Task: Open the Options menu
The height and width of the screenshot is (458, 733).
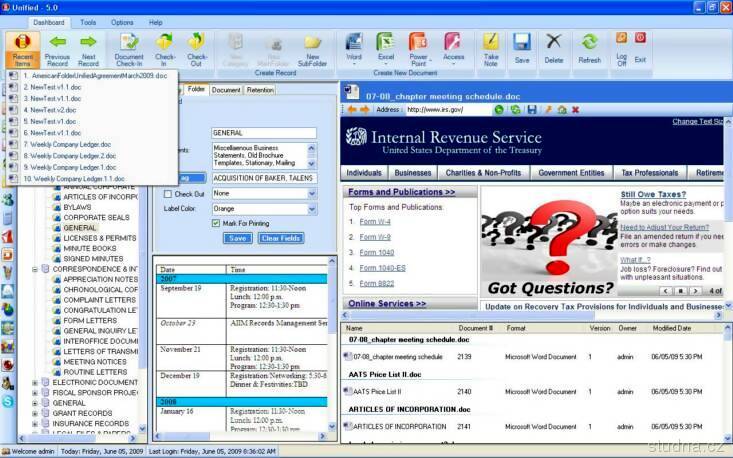Action: (x=122, y=22)
